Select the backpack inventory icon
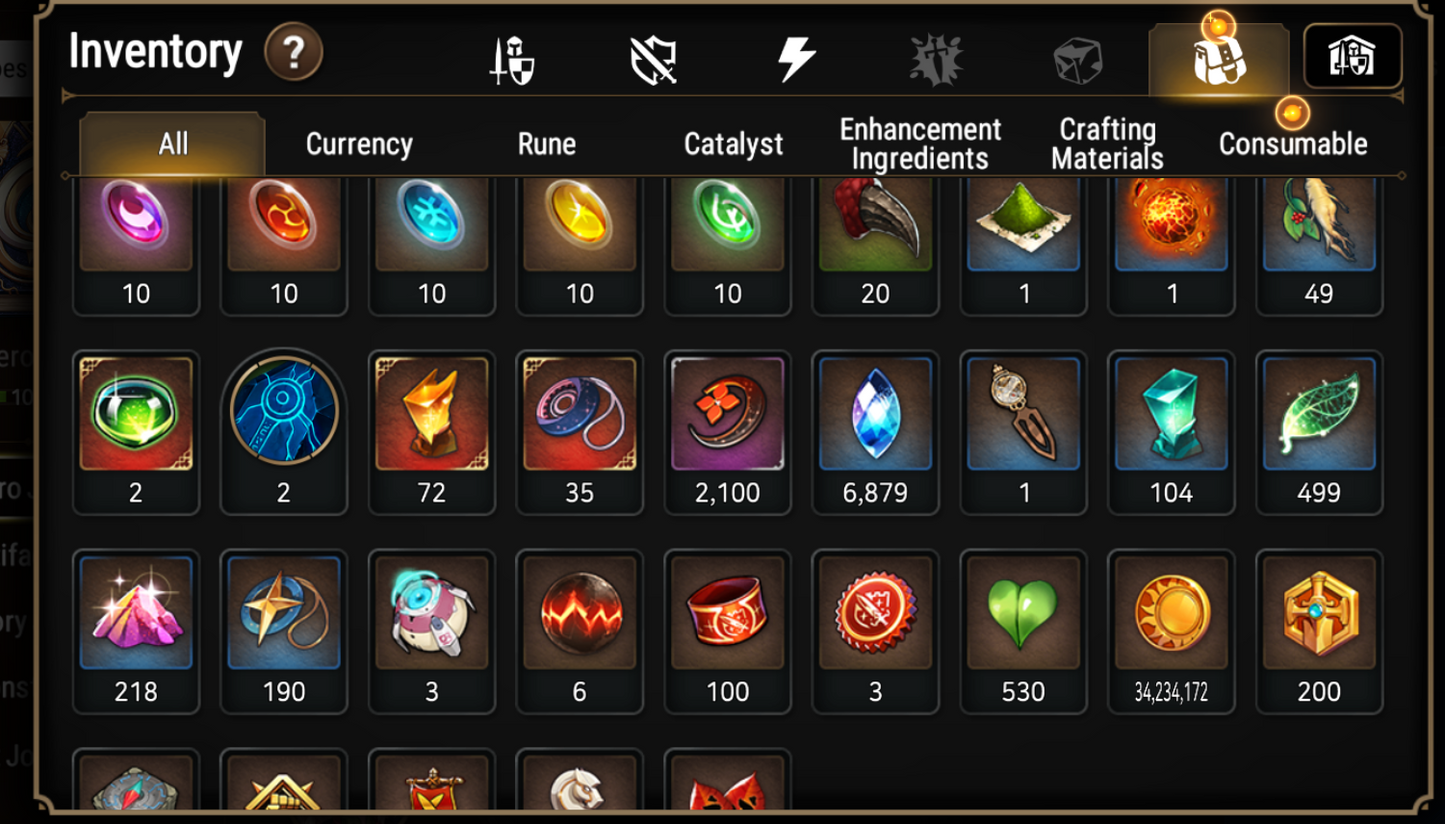 [x=1218, y=59]
